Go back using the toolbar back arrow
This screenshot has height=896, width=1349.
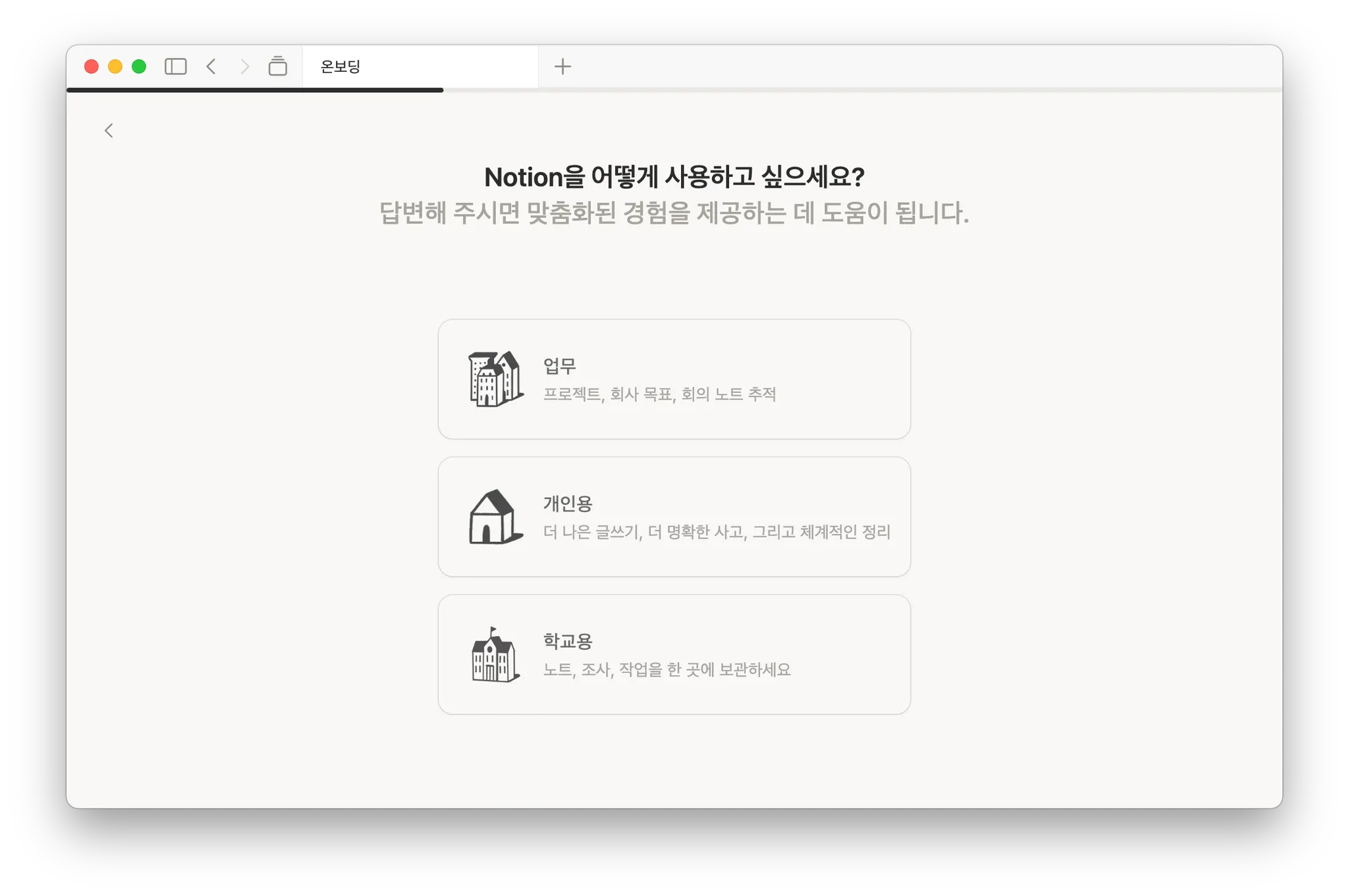[211, 66]
